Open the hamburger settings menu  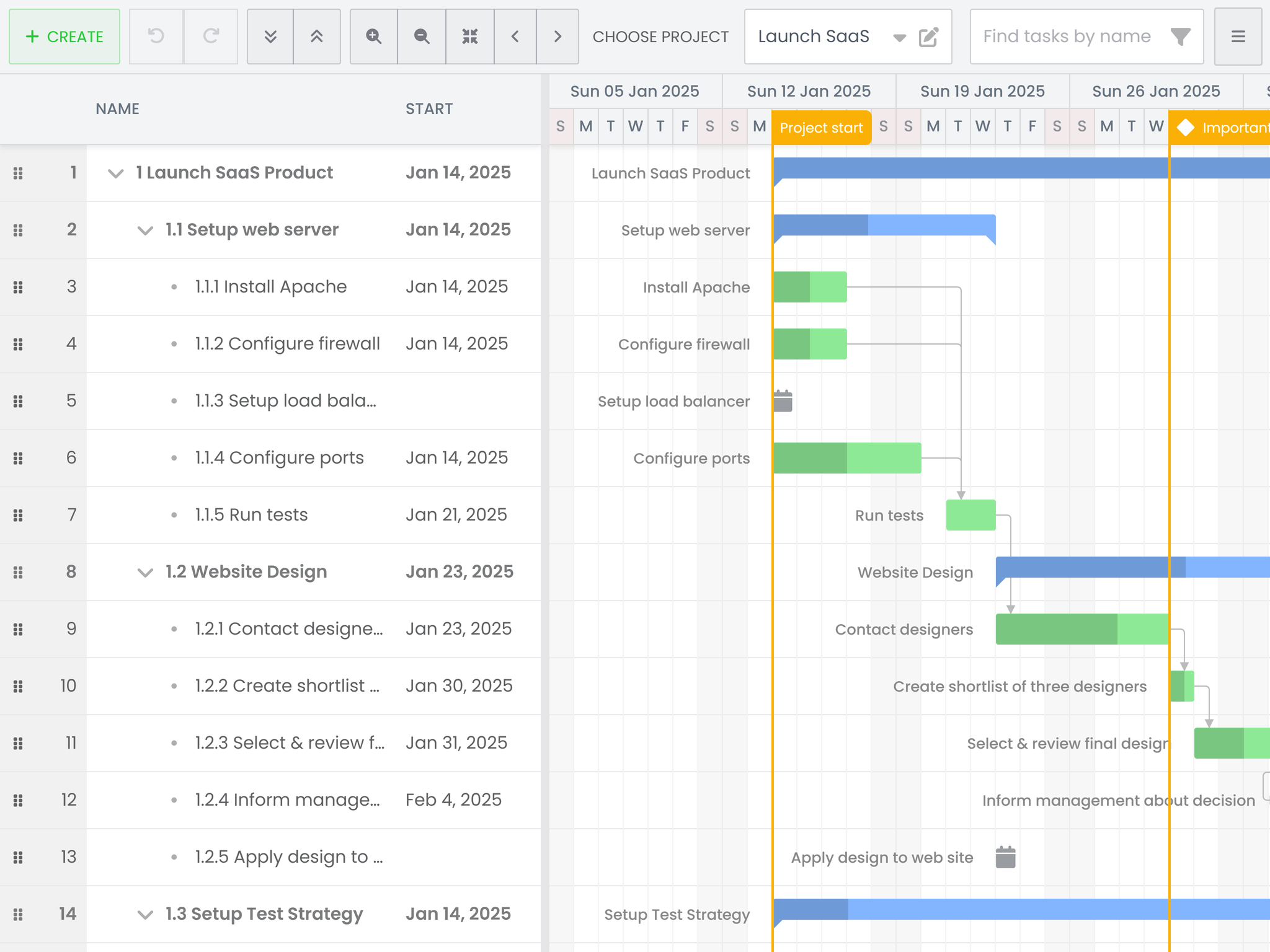(x=1238, y=37)
